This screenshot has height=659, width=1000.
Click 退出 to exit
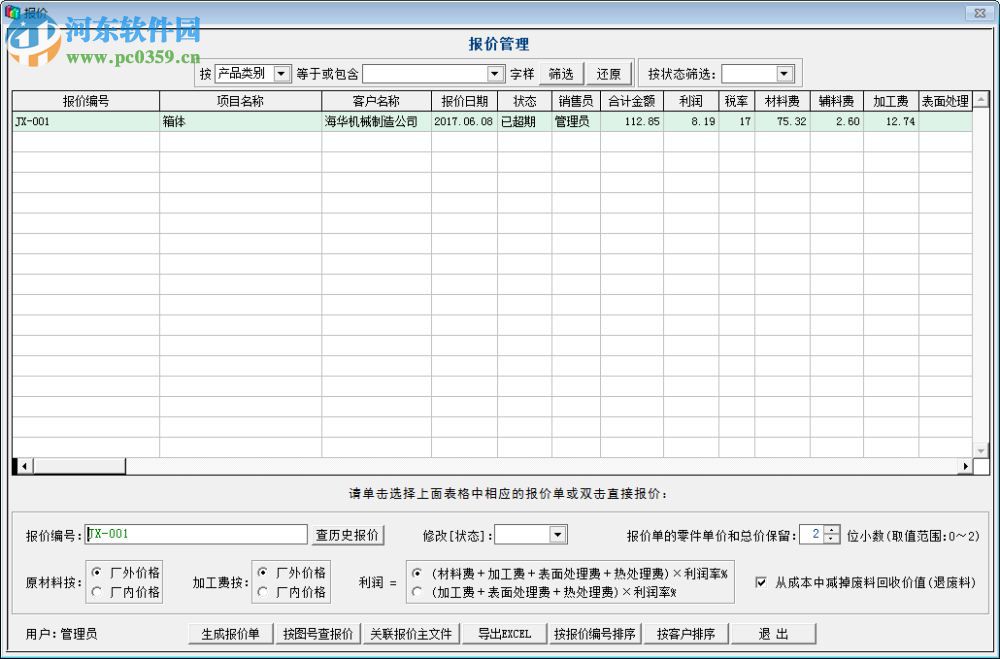click(x=774, y=632)
